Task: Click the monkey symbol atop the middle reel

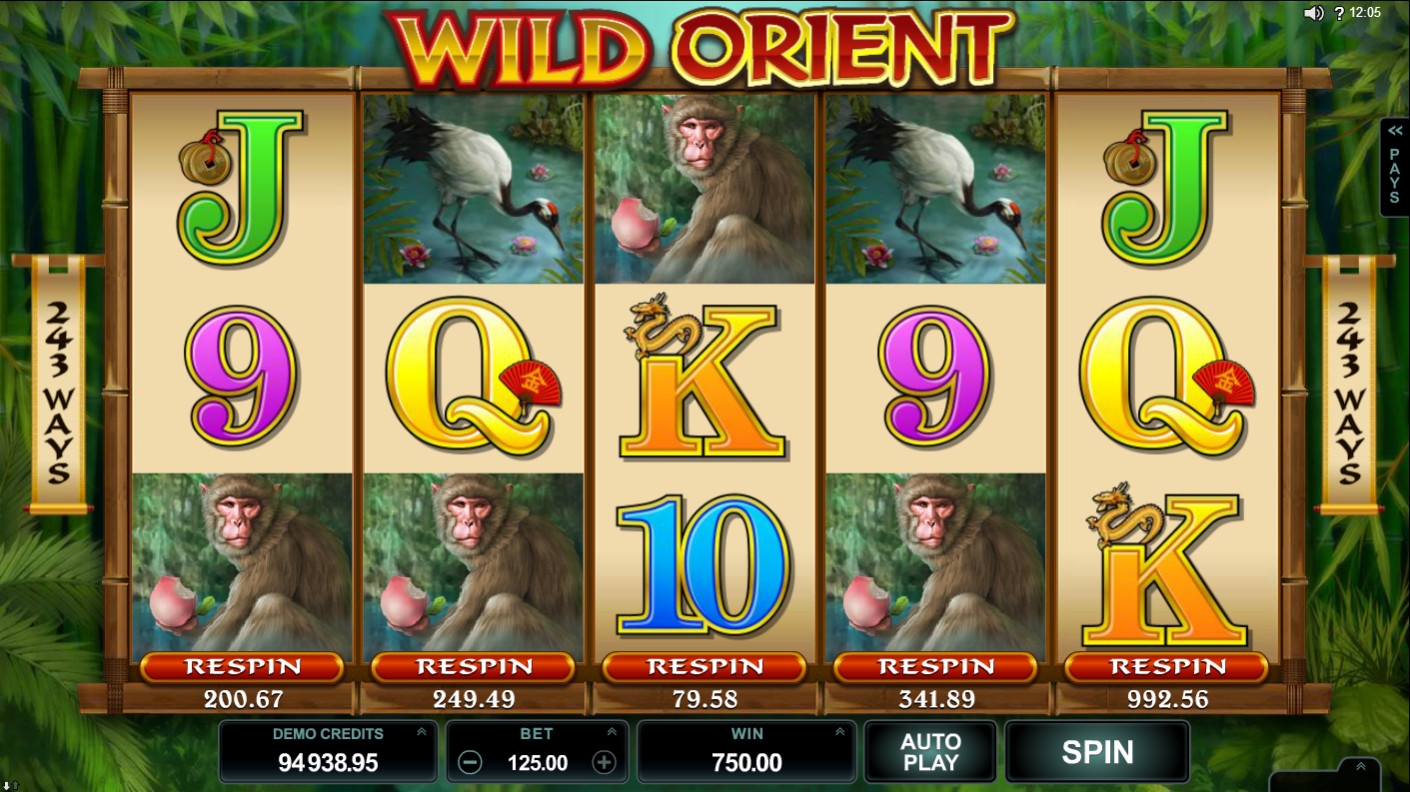Action: pyautogui.click(x=704, y=189)
